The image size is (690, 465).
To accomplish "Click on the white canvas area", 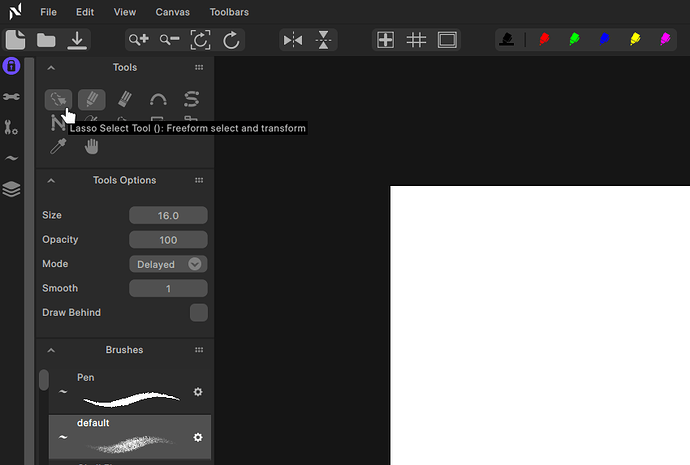I will click(540, 326).
